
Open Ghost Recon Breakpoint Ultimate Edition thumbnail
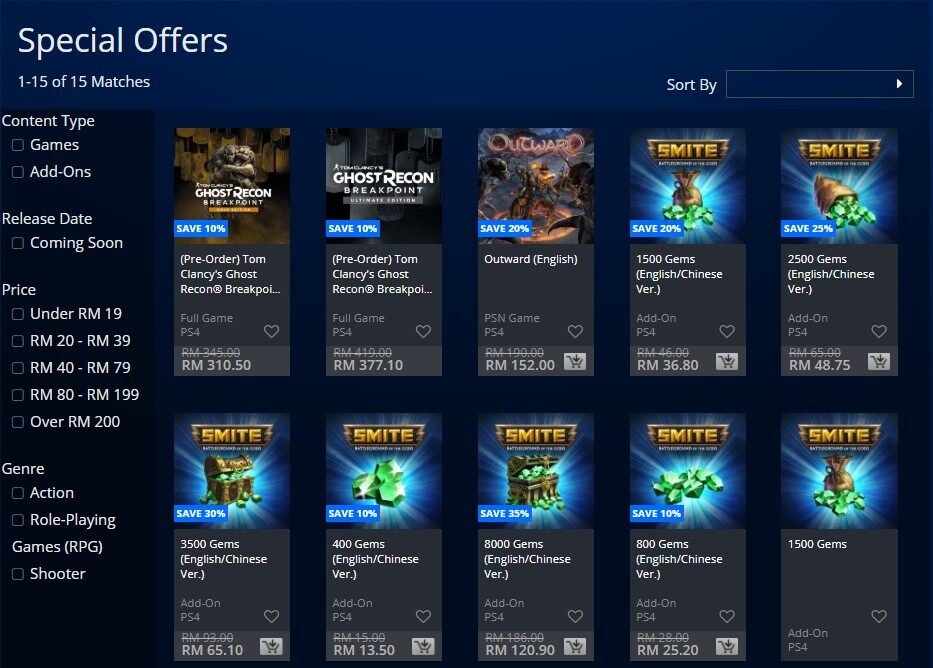point(384,186)
